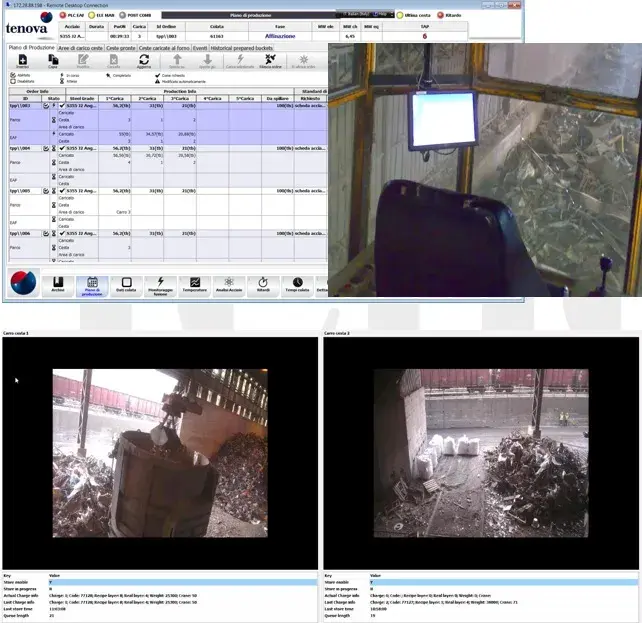
Task: Click the Disabilitato legend checkbox
Action: click(13, 81)
